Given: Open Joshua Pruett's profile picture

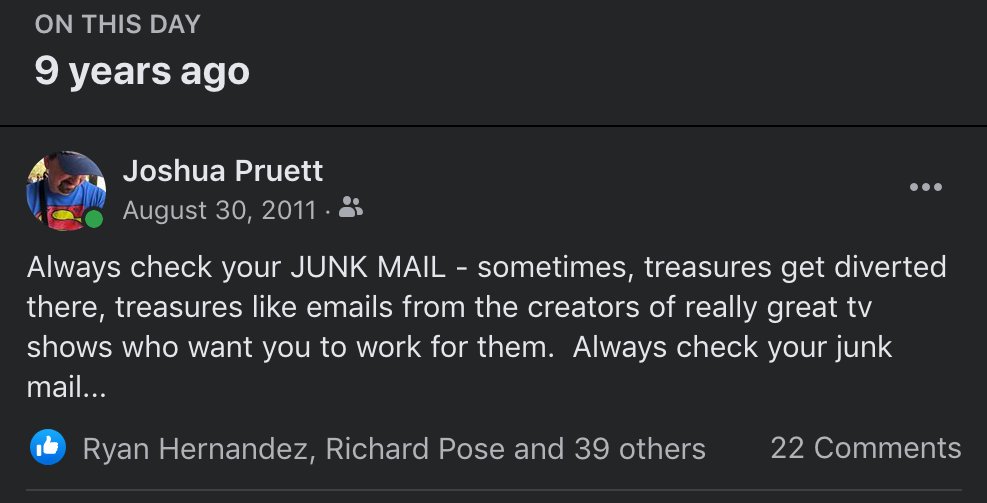Looking at the screenshot, I should coord(65,191).
